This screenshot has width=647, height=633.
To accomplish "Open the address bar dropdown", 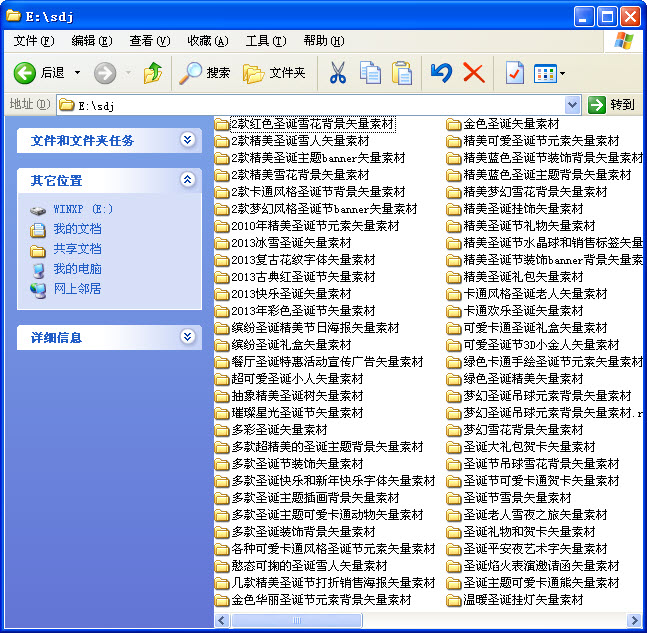I will [x=572, y=105].
